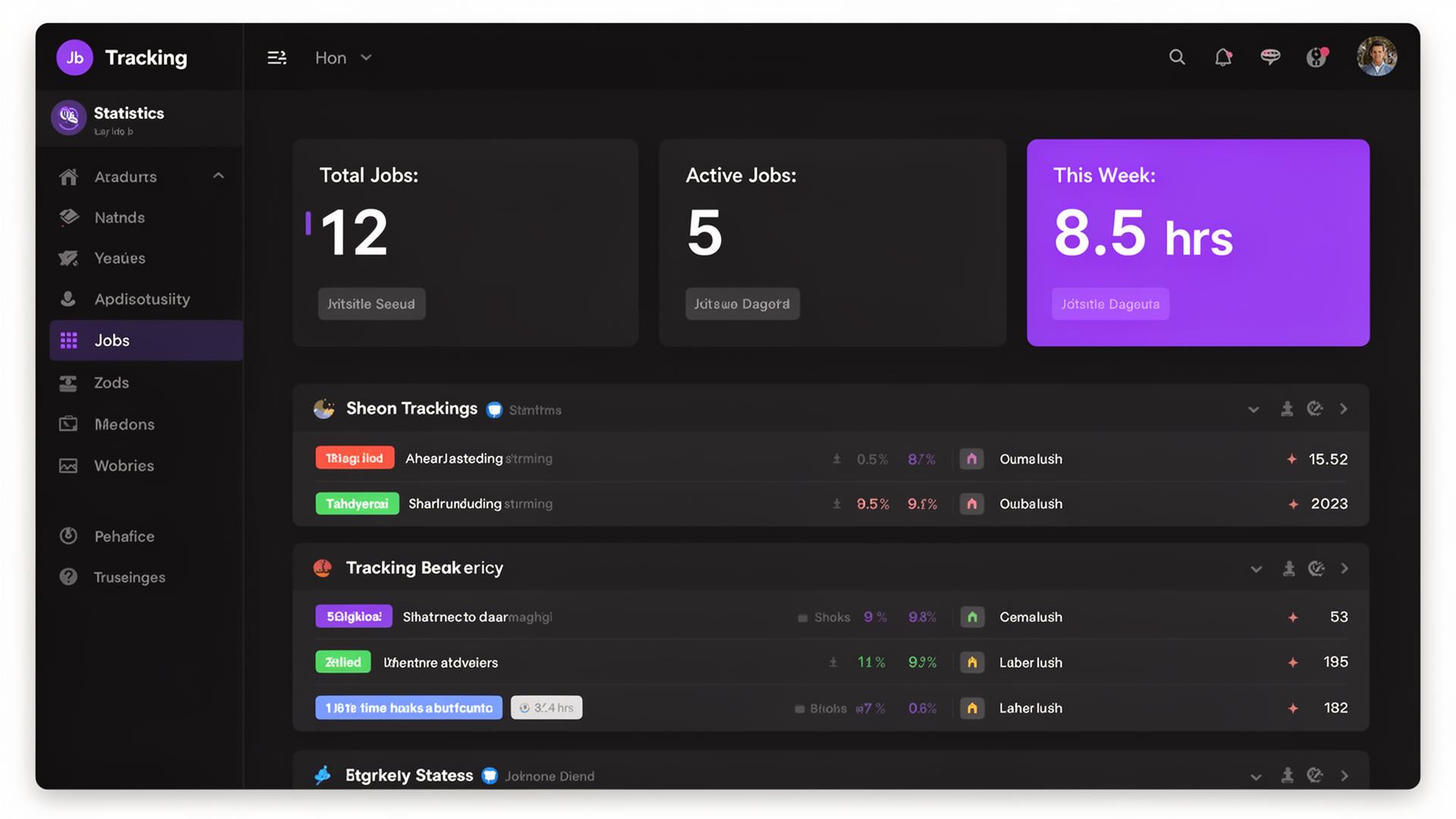Image resolution: width=1456 pixels, height=819 pixels.
Task: Click the value 15.52 in first row
Action: pos(1328,459)
